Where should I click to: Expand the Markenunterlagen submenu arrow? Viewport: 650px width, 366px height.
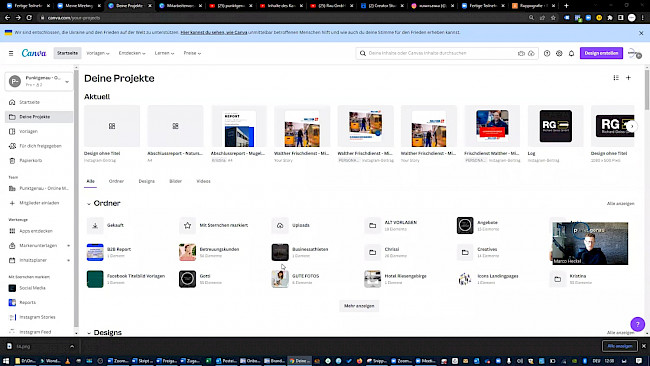click(68, 246)
